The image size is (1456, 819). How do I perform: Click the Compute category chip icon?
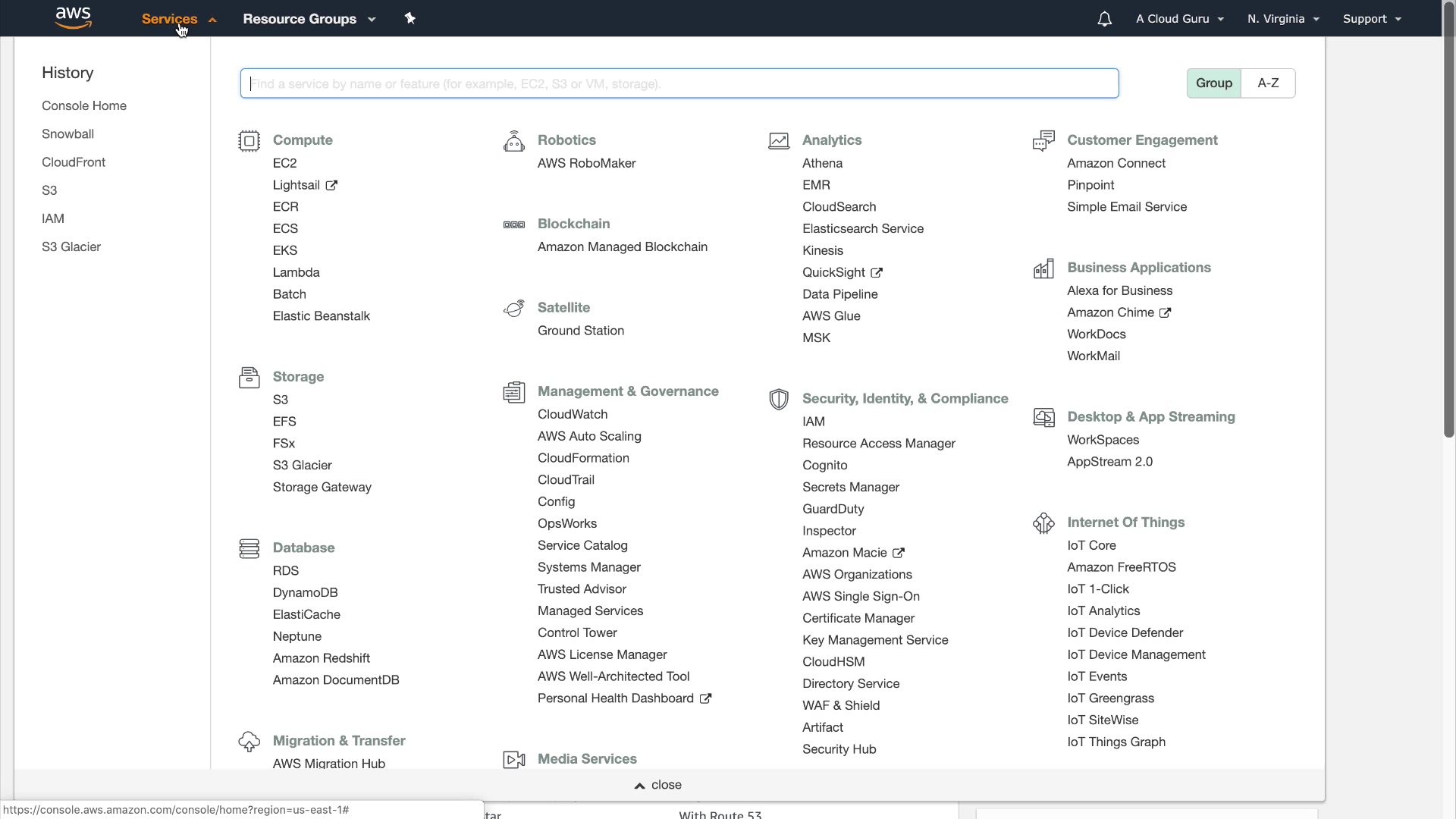tap(249, 141)
